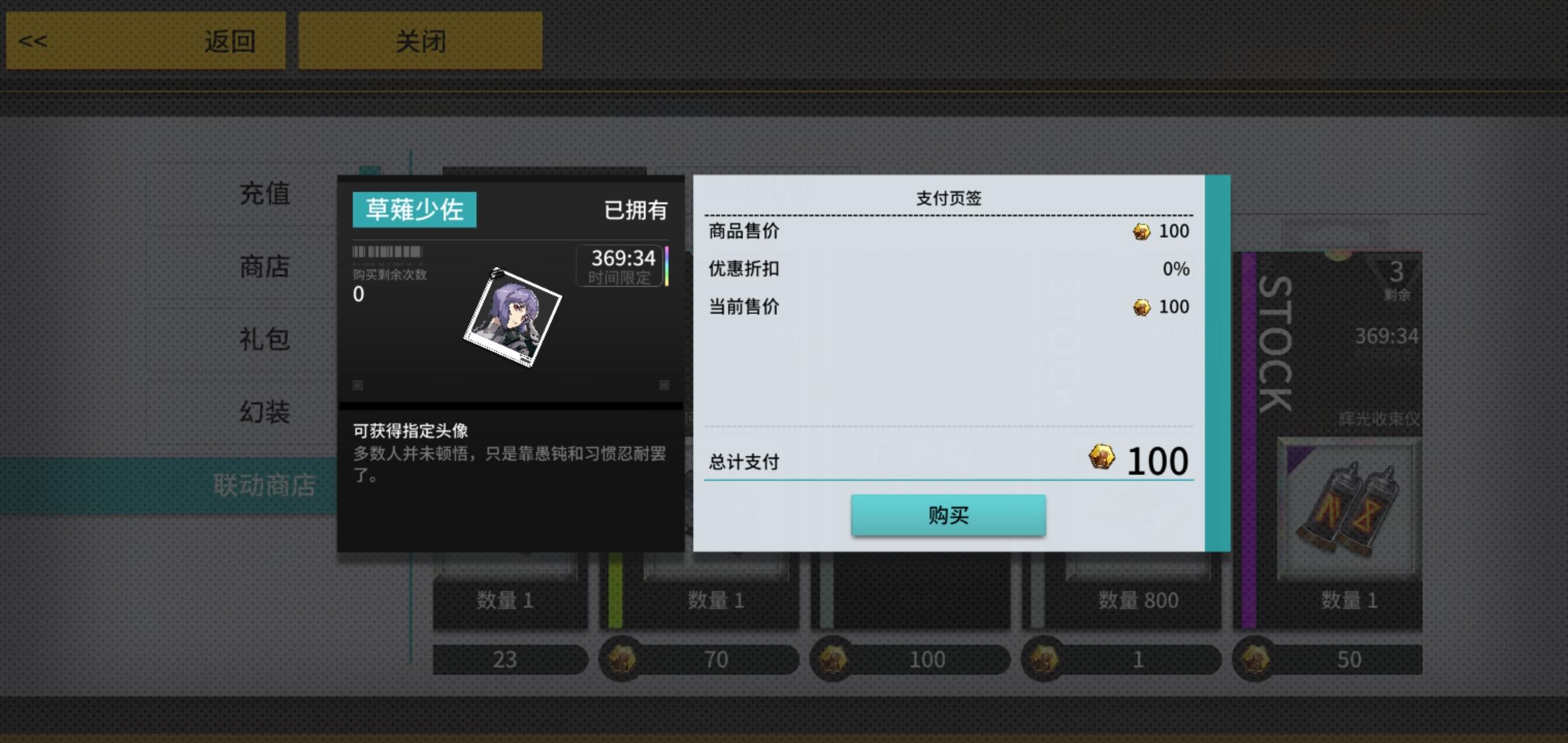Click the 草薙少佐 avatar portrait image
The image size is (1568, 743).
click(512, 317)
